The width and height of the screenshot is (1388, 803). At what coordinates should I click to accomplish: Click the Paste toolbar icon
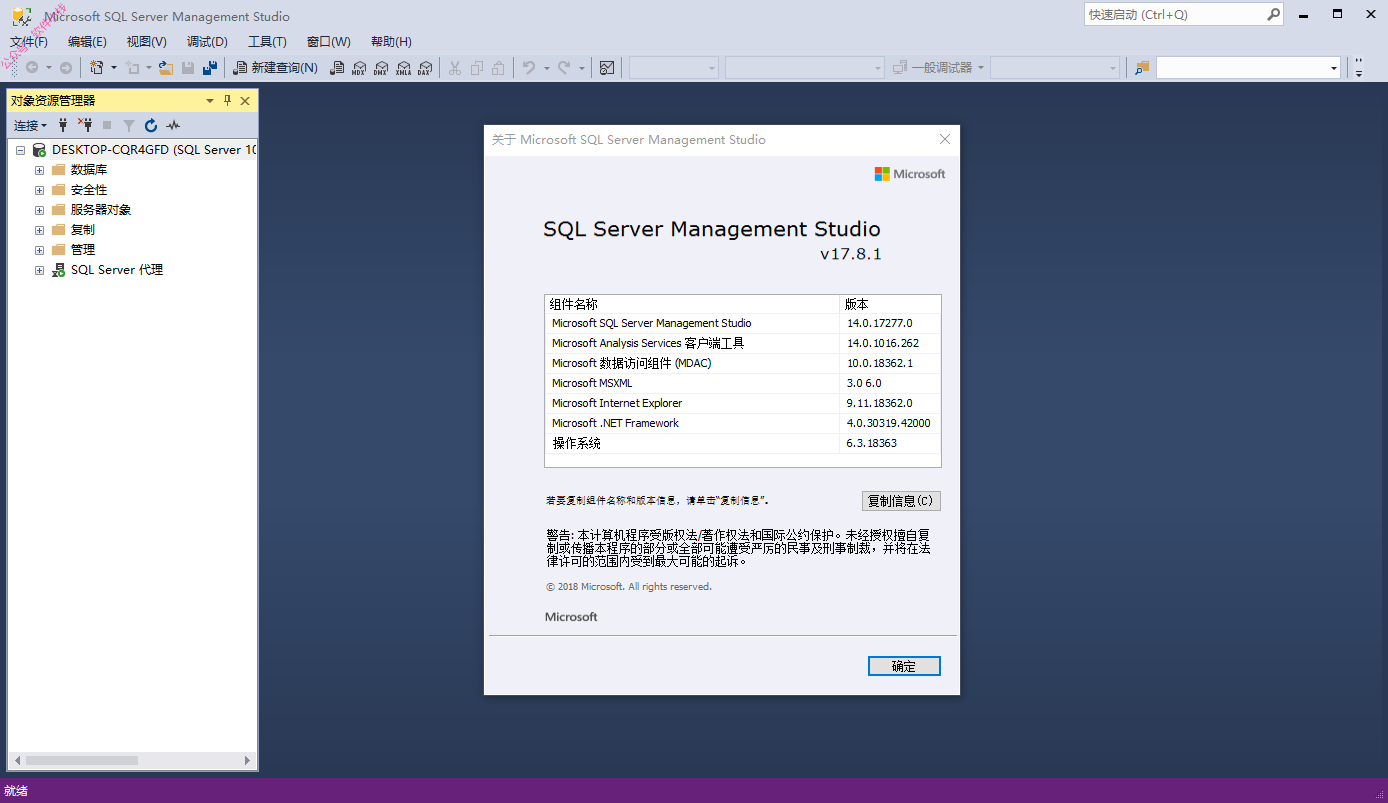tap(498, 68)
